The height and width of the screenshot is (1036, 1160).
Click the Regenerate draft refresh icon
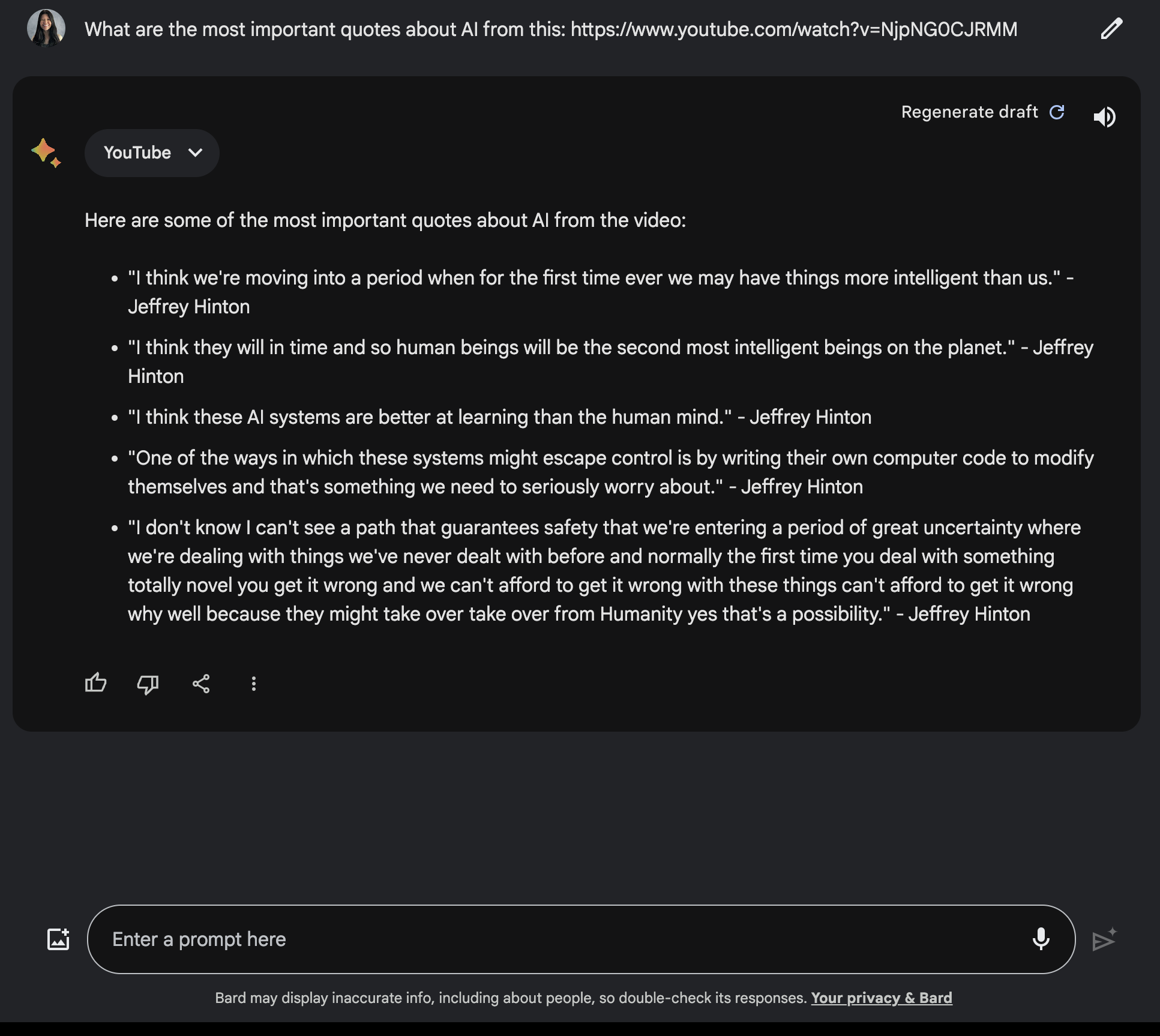point(1057,111)
